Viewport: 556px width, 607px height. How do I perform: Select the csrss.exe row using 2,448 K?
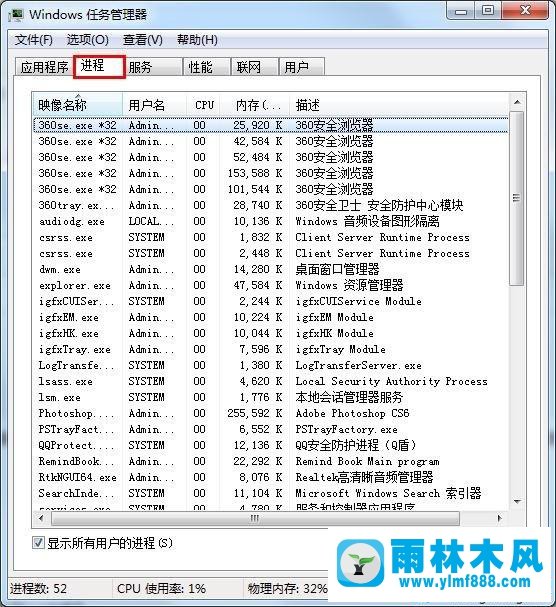click(271, 253)
